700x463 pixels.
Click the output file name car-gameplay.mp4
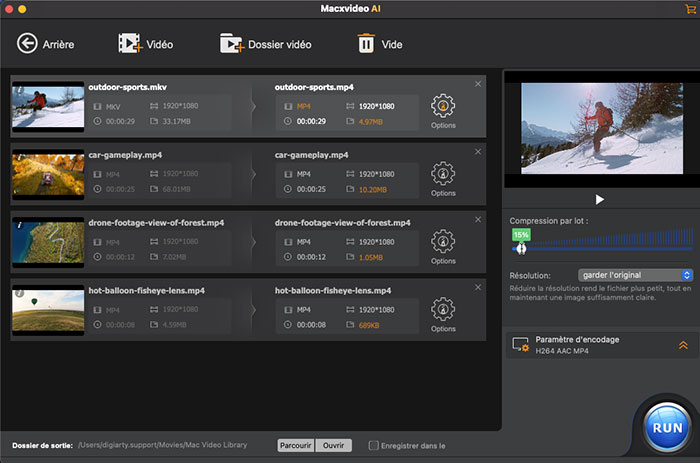[312, 155]
